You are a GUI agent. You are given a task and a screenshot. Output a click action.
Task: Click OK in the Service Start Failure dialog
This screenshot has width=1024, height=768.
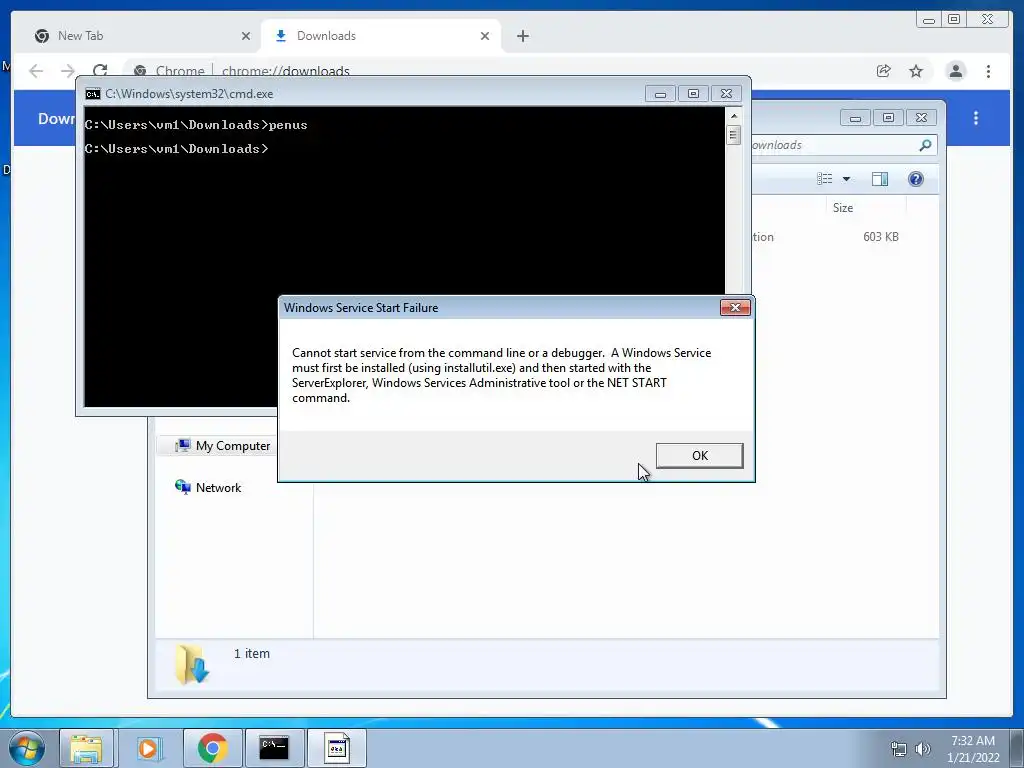pyautogui.click(x=699, y=455)
